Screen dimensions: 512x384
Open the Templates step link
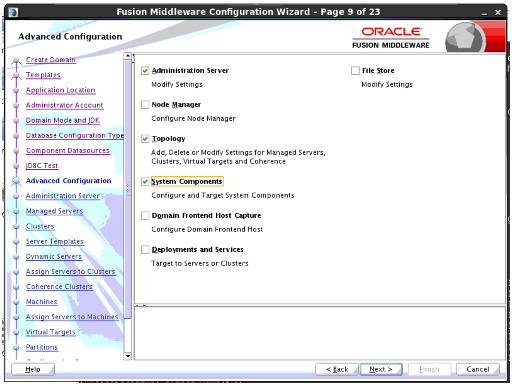(43, 75)
